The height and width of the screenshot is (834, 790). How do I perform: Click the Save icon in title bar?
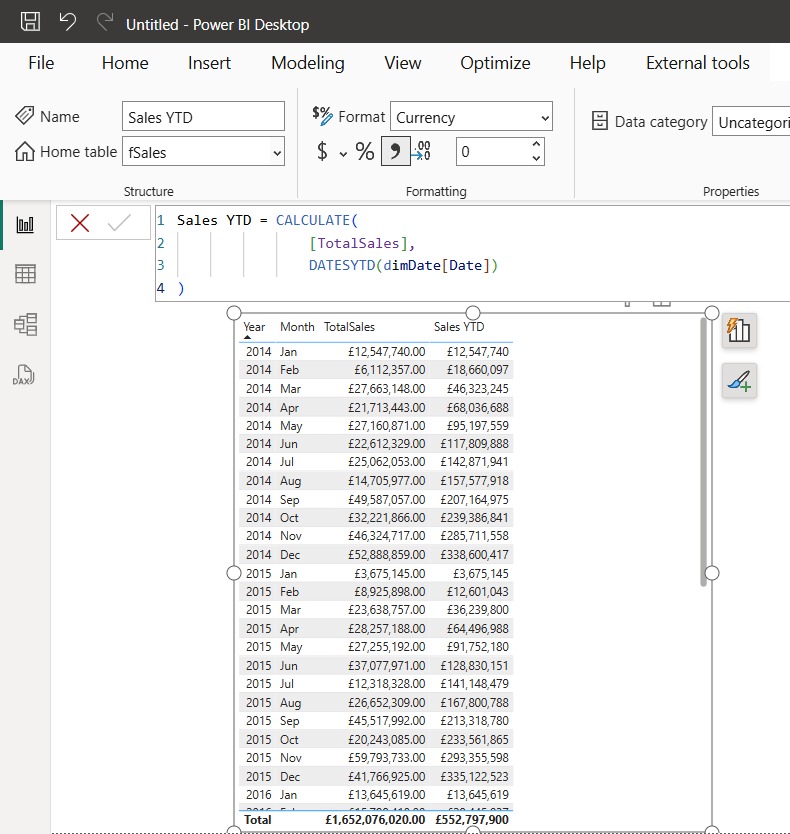click(31, 22)
